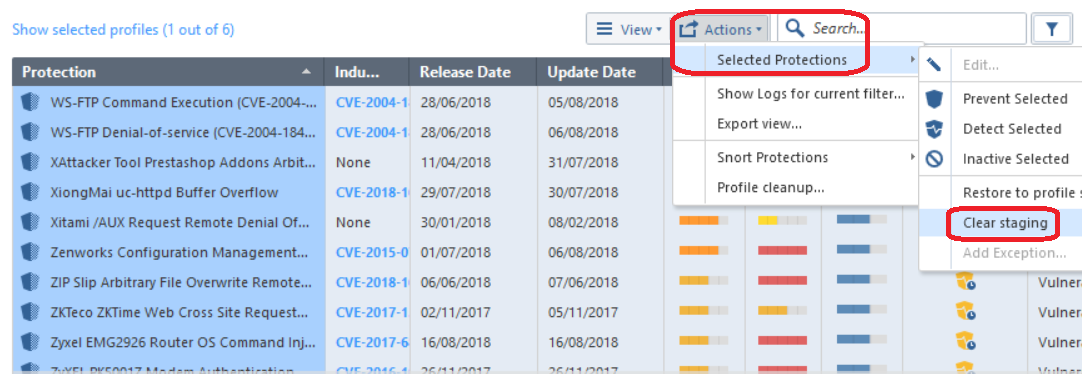1082x374 pixels.
Task: Click the Inactive circle-slash icon
Action: click(934, 159)
